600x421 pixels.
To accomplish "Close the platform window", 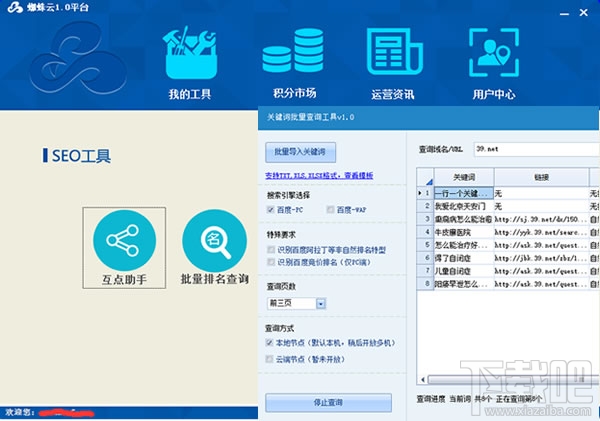I will pyautogui.click(x=584, y=13).
